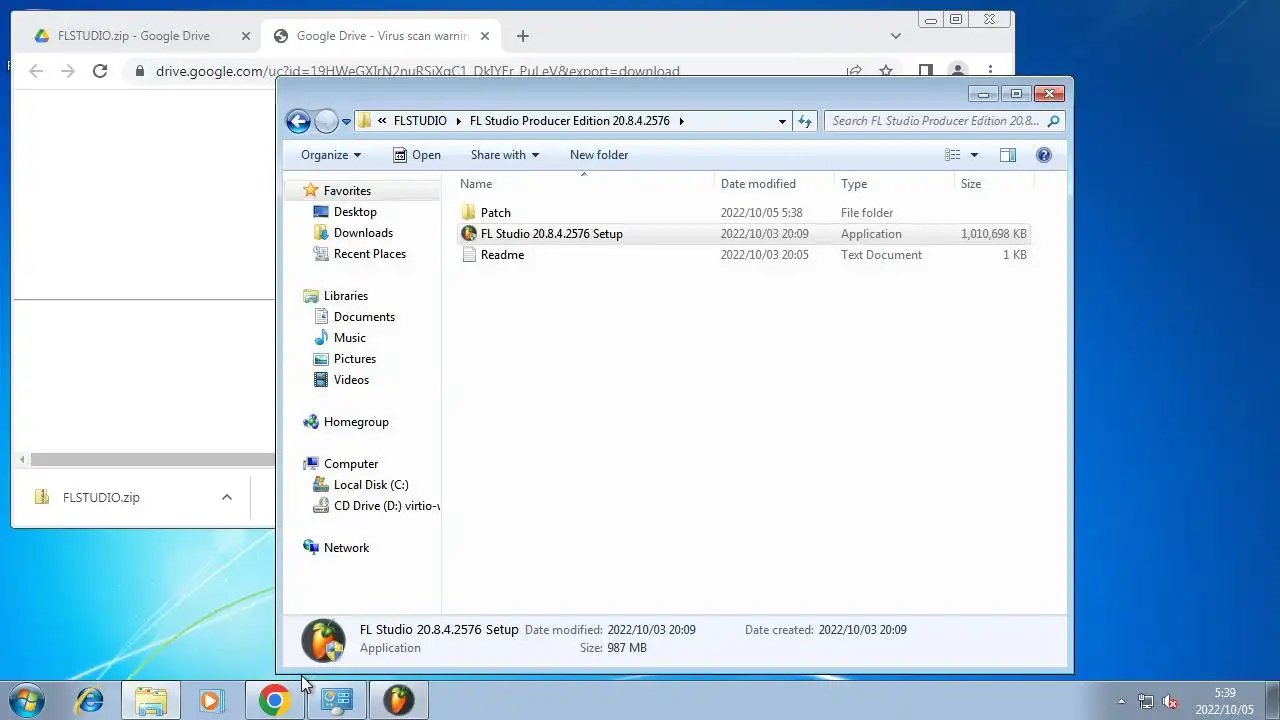Open the Windows Start menu
Image resolution: width=1280 pixels, height=720 pixels.
click(x=26, y=700)
